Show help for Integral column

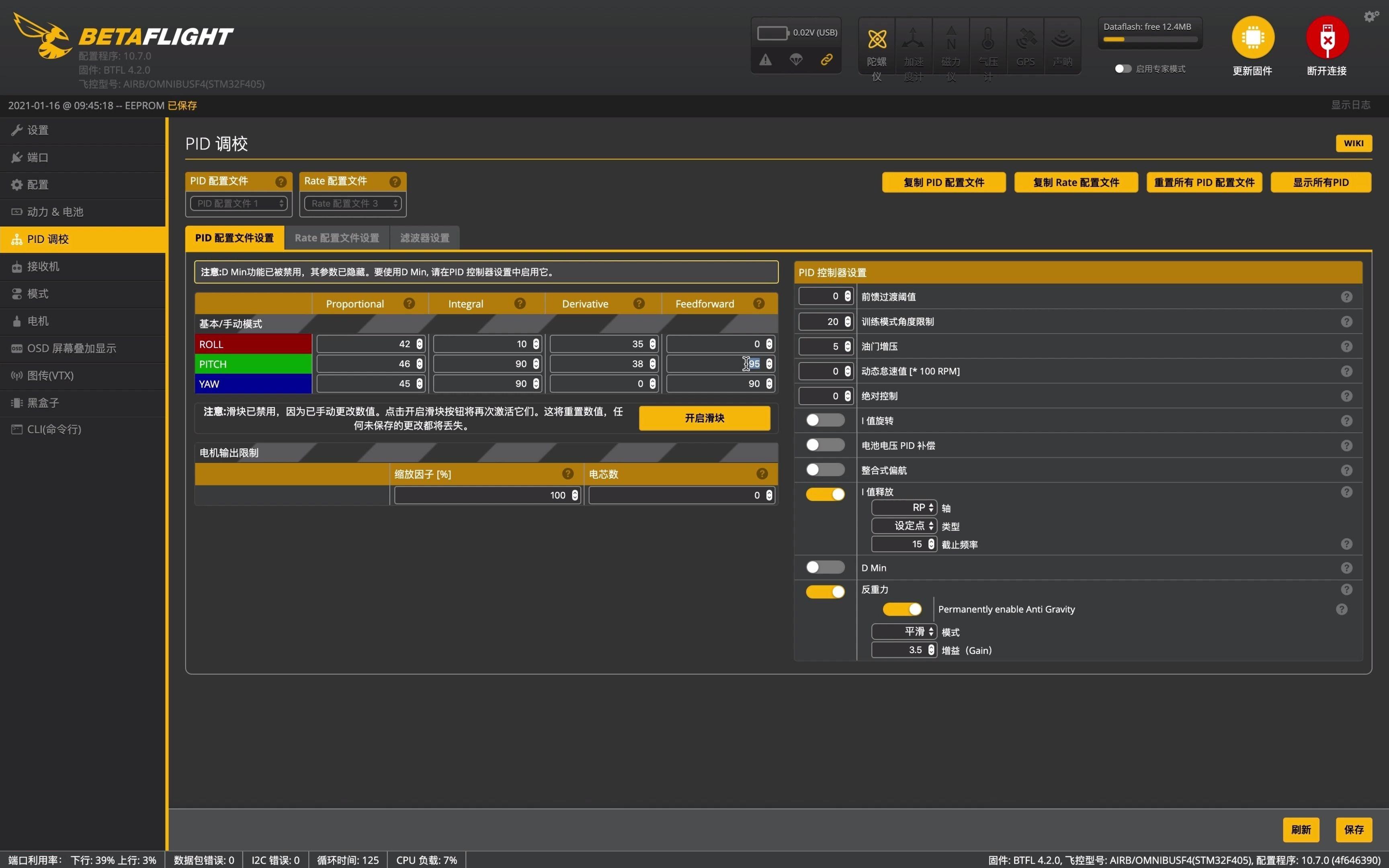(x=520, y=303)
